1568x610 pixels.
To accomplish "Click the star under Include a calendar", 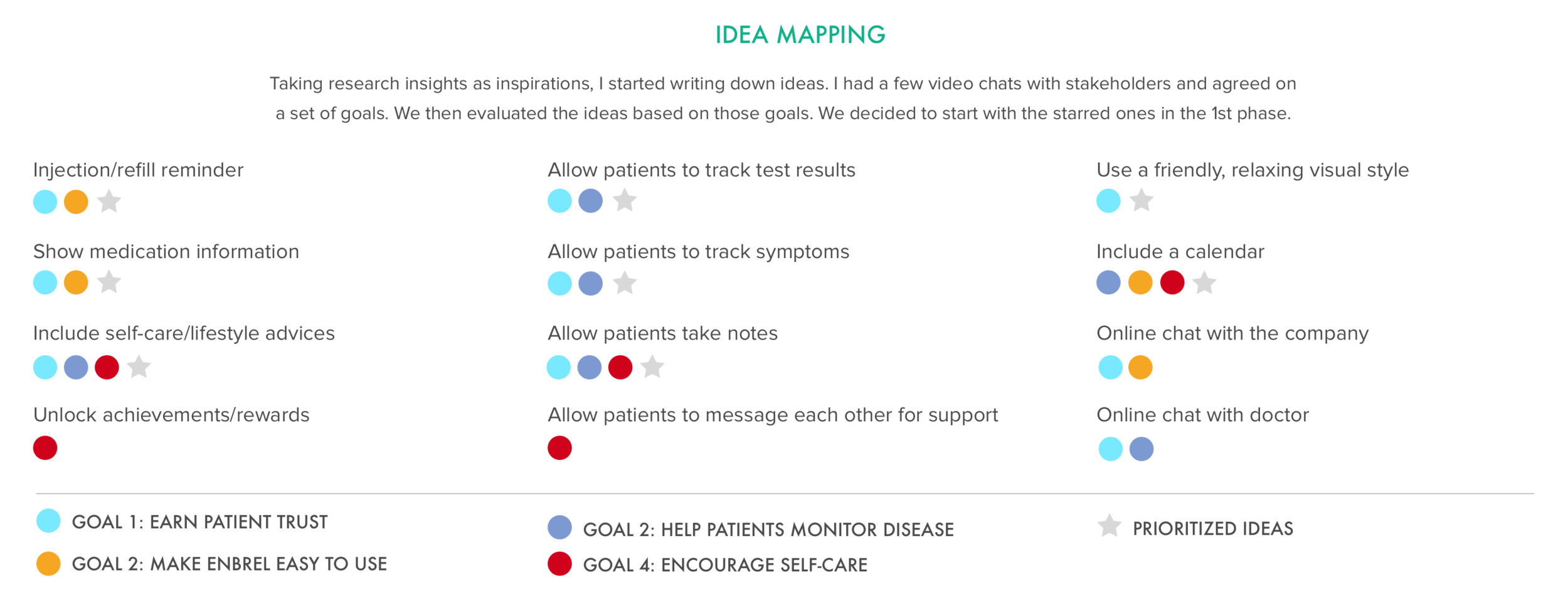I will coord(1204,282).
